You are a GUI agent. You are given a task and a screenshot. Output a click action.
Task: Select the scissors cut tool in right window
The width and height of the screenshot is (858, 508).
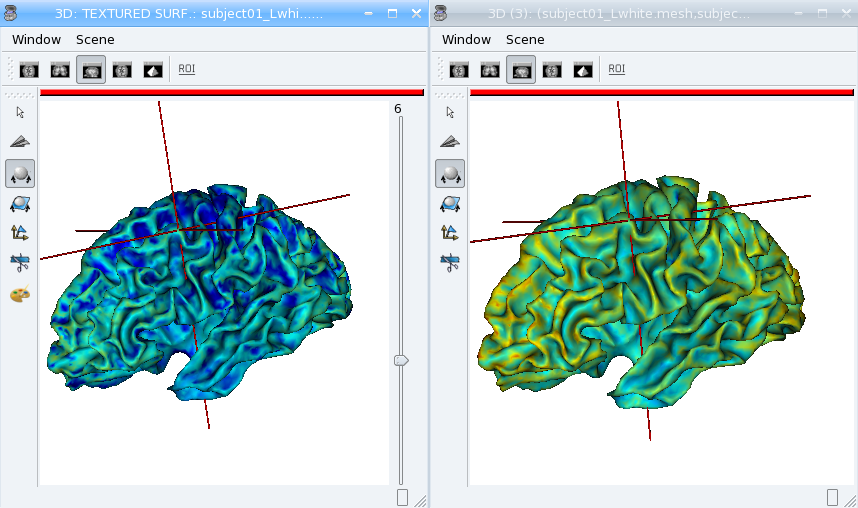[x=450, y=263]
